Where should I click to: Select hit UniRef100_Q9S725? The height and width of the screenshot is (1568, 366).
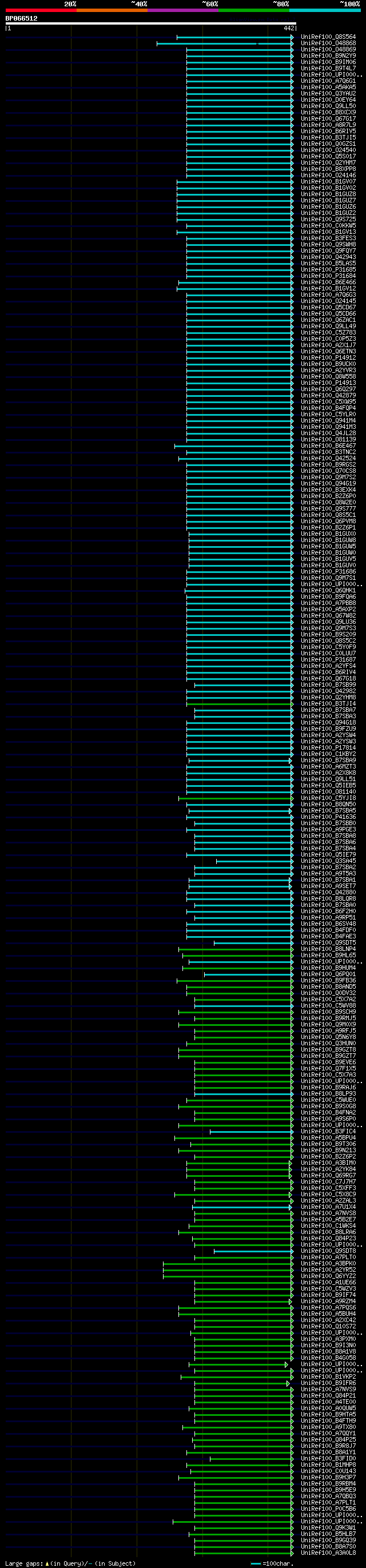(x=328, y=220)
